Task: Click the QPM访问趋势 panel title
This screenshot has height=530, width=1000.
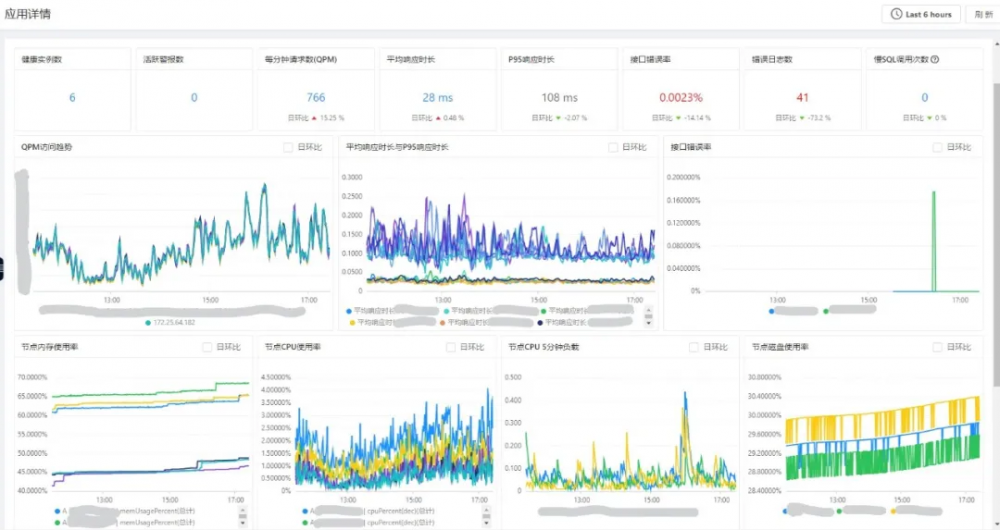Action: (x=47, y=147)
